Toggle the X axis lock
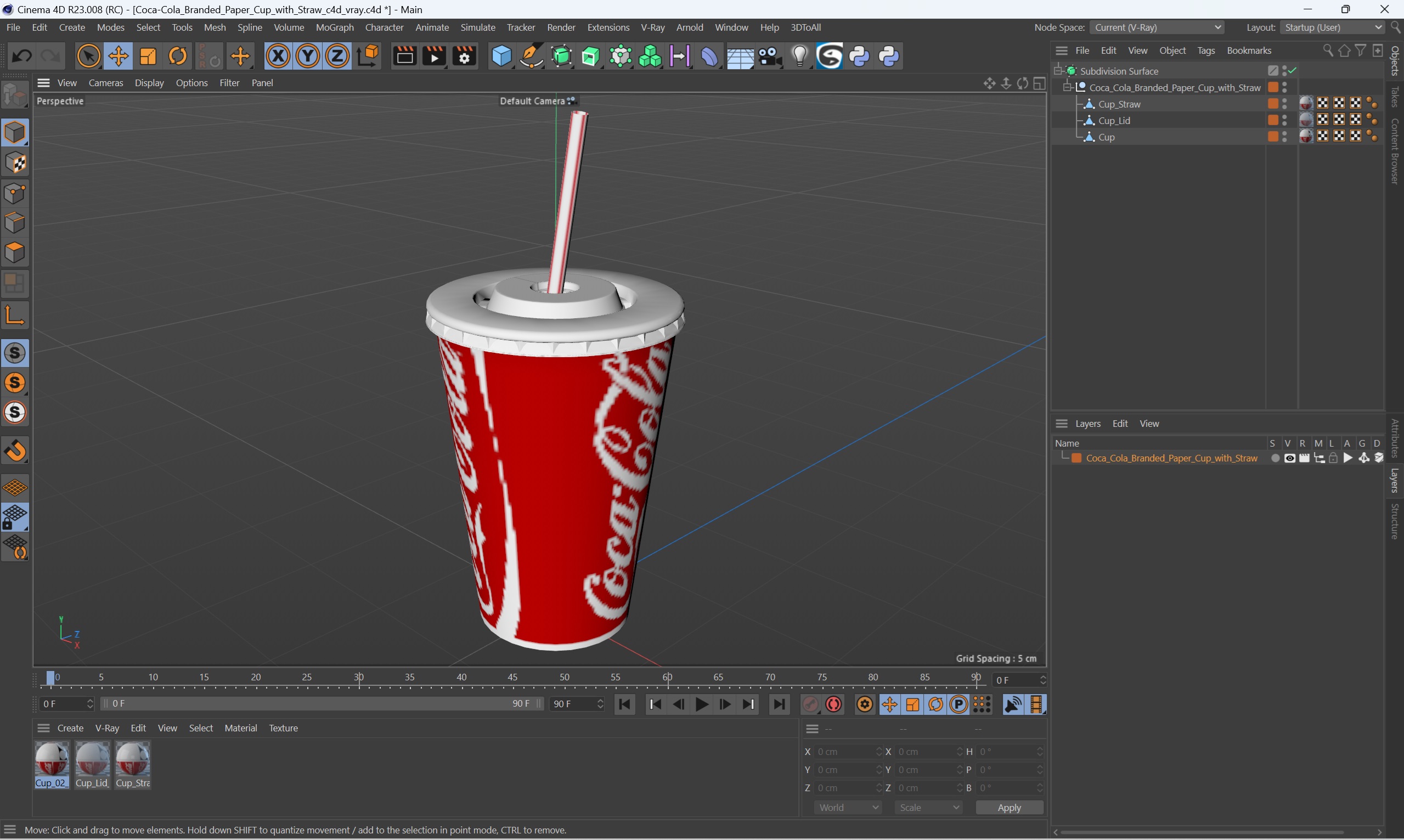This screenshot has height=840, width=1404. [x=278, y=56]
